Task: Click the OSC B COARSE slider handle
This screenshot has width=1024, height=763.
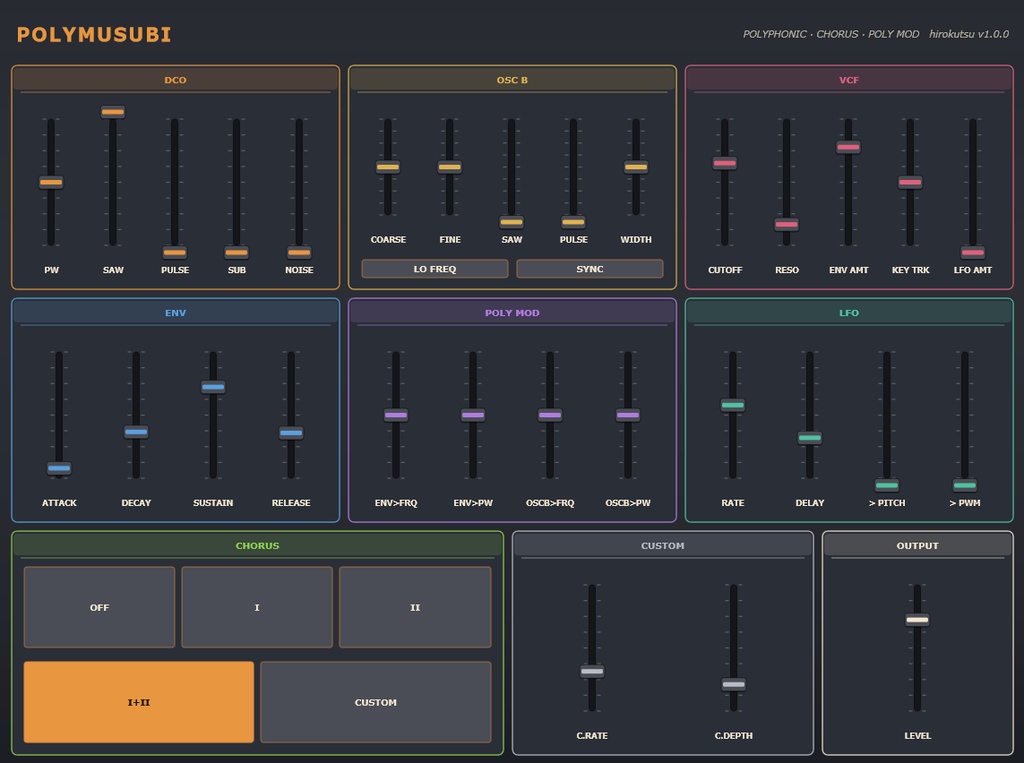Action: pos(388,167)
